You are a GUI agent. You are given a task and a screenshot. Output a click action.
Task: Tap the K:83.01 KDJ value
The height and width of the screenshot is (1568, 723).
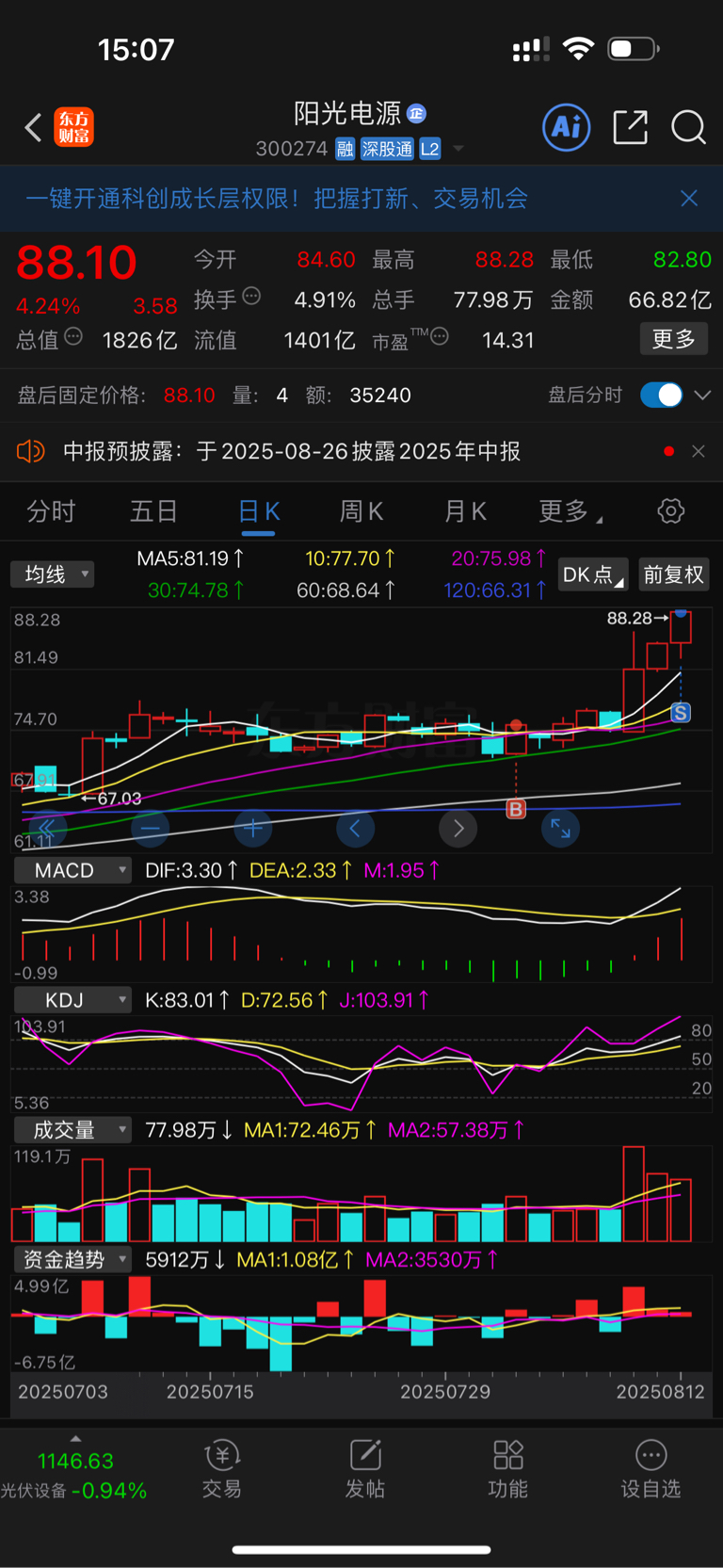tap(187, 1000)
